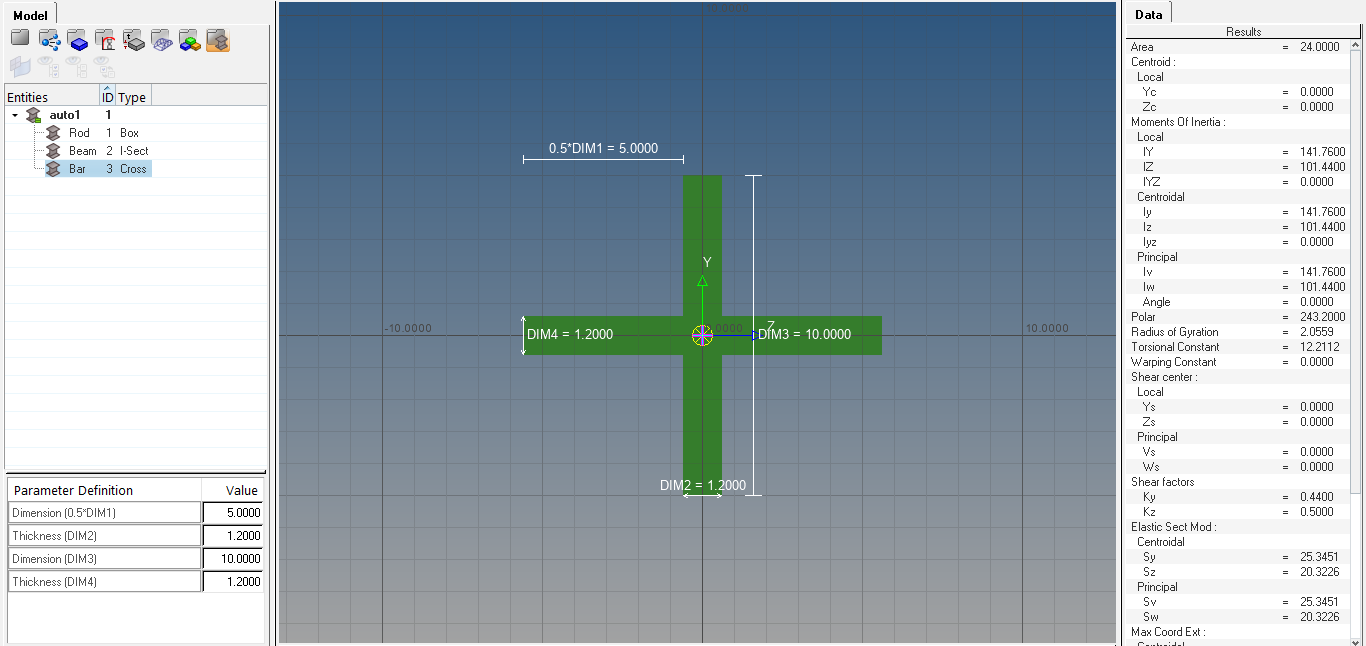Viewport: 1366px width, 646px height.
Task: Select the thickness dimension tool icon
Action: (133, 40)
